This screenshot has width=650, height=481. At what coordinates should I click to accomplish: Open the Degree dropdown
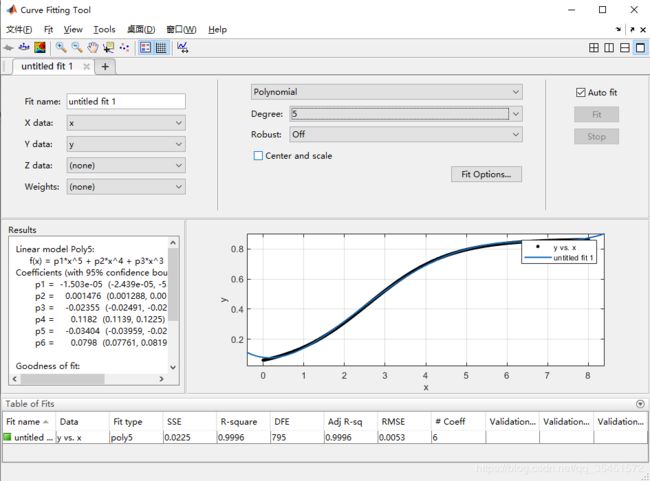point(406,114)
